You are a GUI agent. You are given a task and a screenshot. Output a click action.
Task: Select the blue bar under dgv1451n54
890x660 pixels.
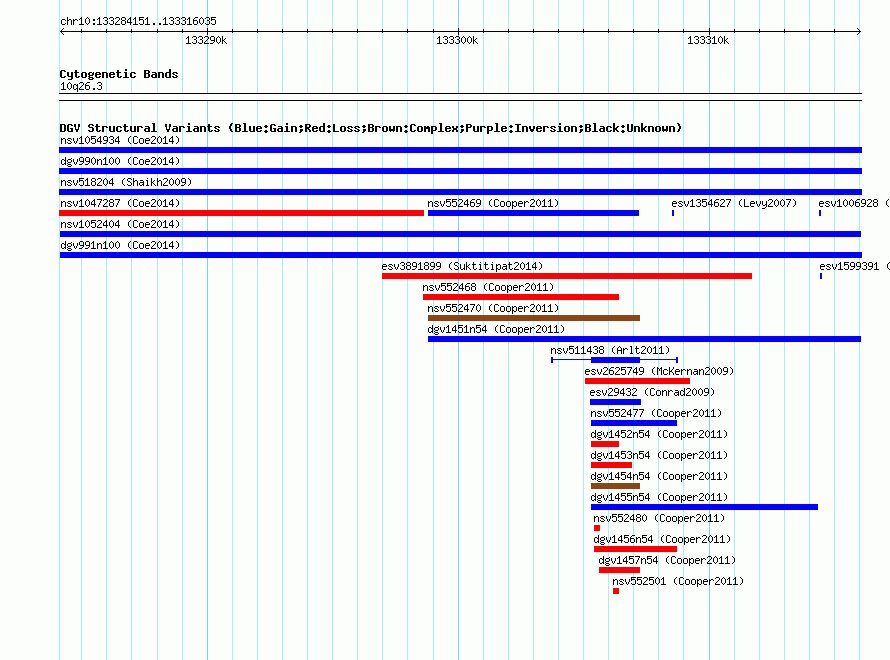pos(644,339)
